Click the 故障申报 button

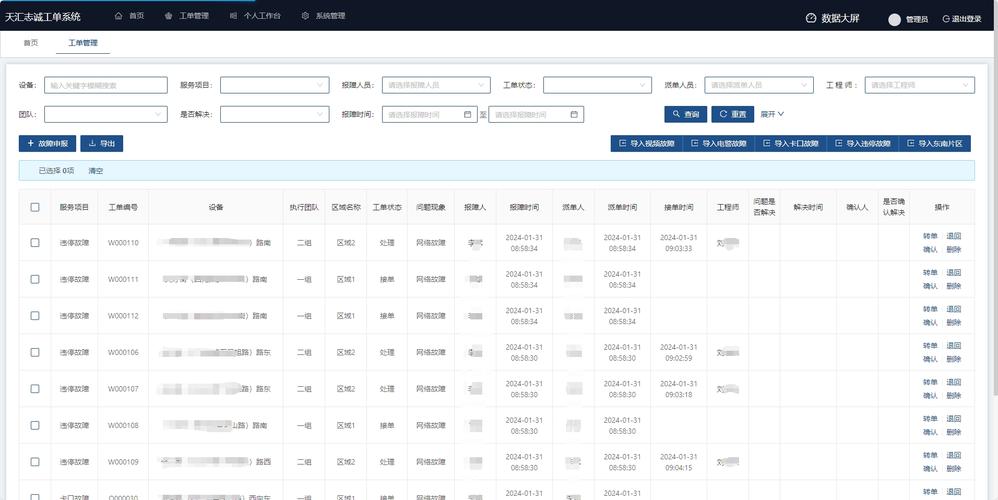(x=46, y=144)
